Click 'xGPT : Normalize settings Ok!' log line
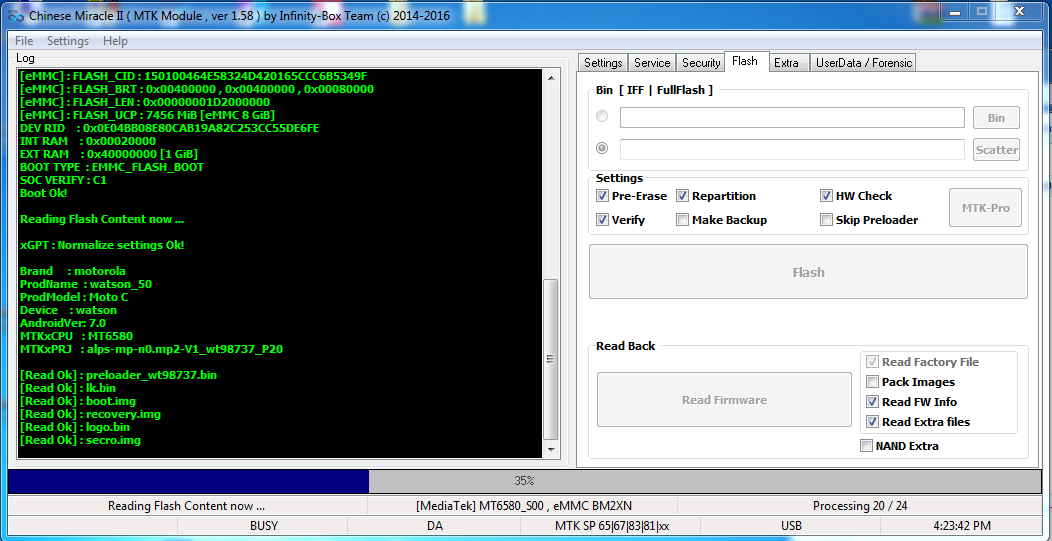The width and height of the screenshot is (1052, 541). 102,245
